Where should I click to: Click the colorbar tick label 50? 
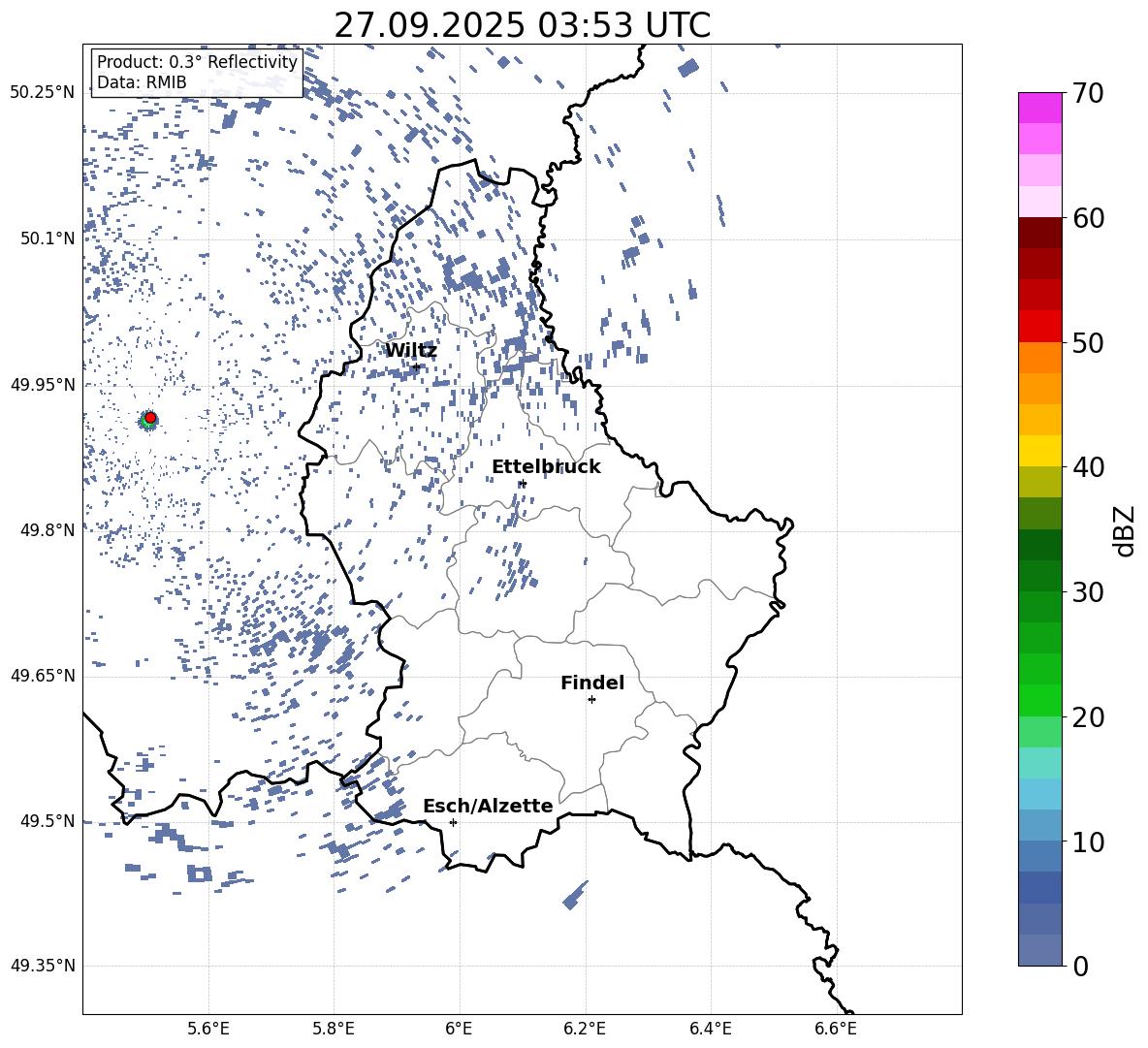1089,343
